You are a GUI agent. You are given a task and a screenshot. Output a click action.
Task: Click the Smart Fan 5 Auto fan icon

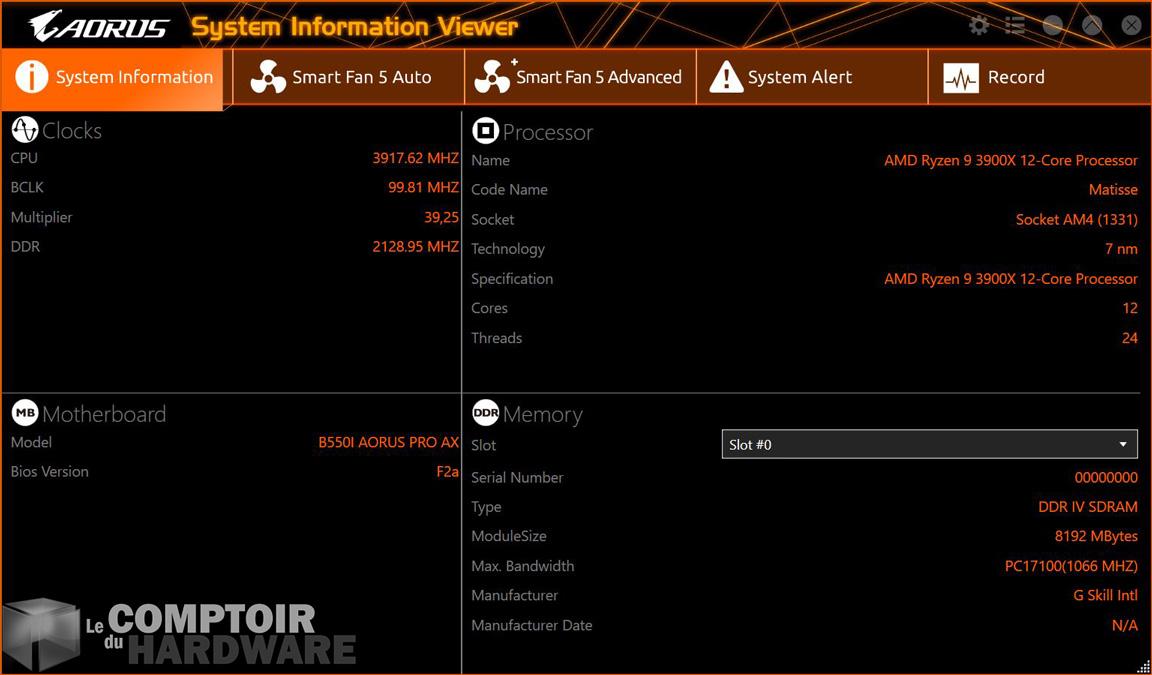[268, 77]
